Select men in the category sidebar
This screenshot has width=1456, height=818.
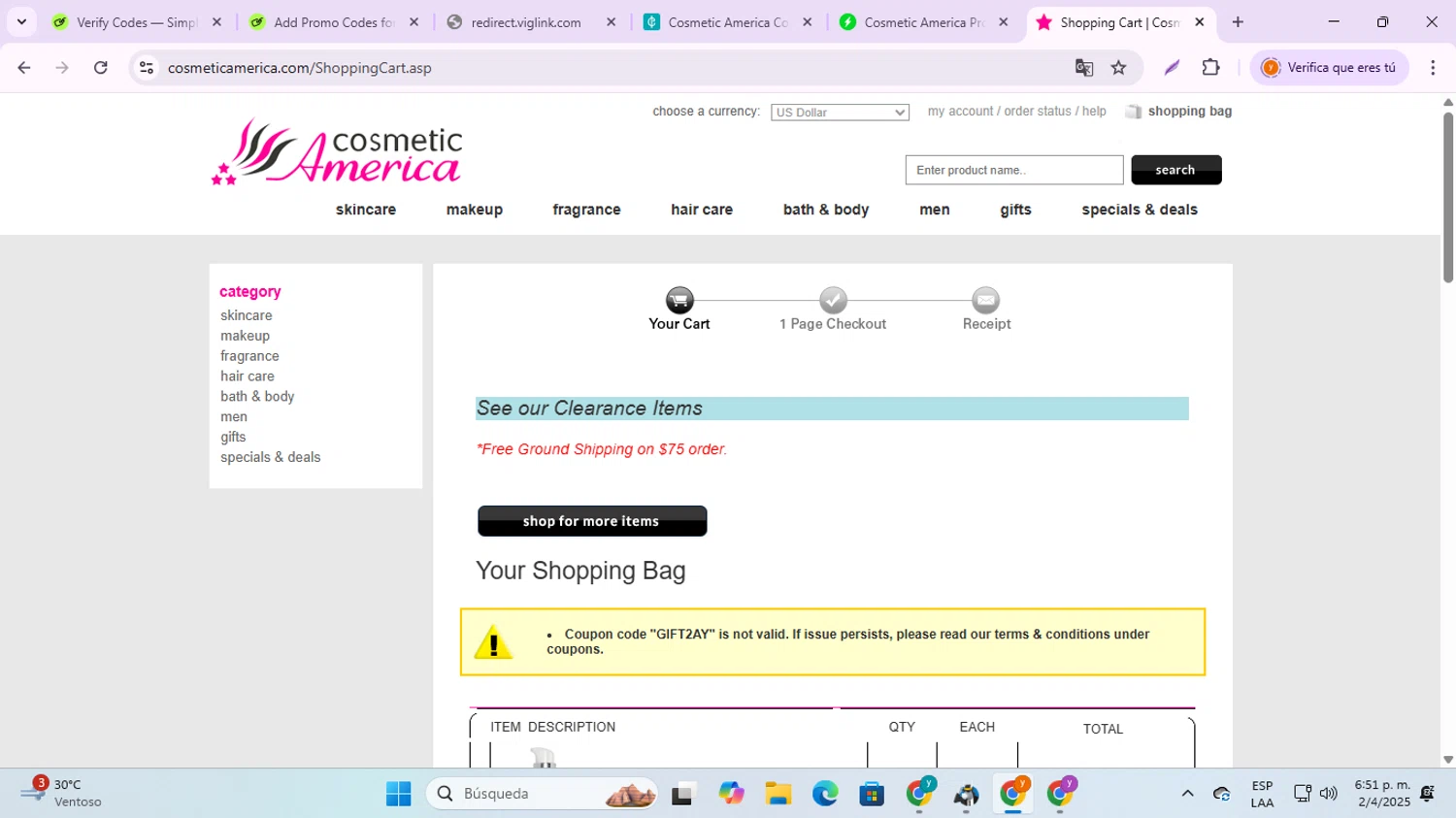(x=234, y=417)
